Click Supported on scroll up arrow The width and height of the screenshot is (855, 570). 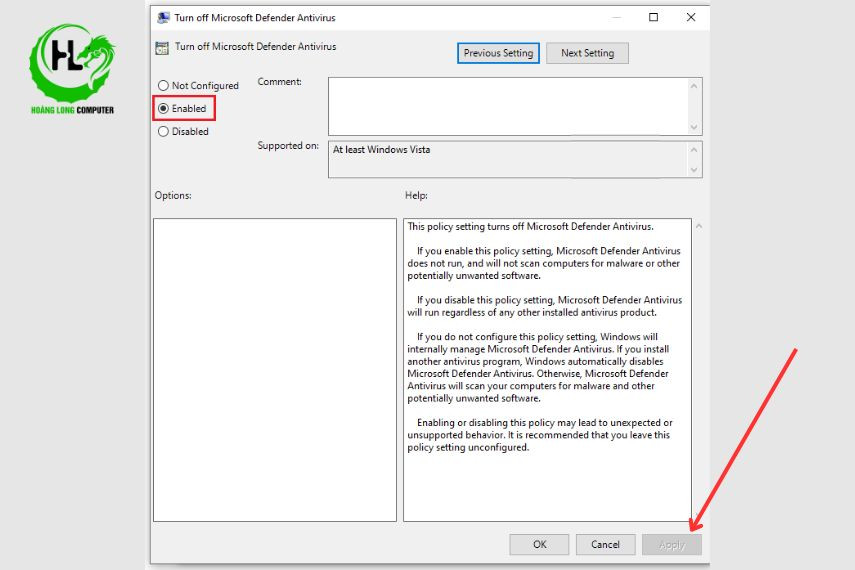click(x=694, y=149)
